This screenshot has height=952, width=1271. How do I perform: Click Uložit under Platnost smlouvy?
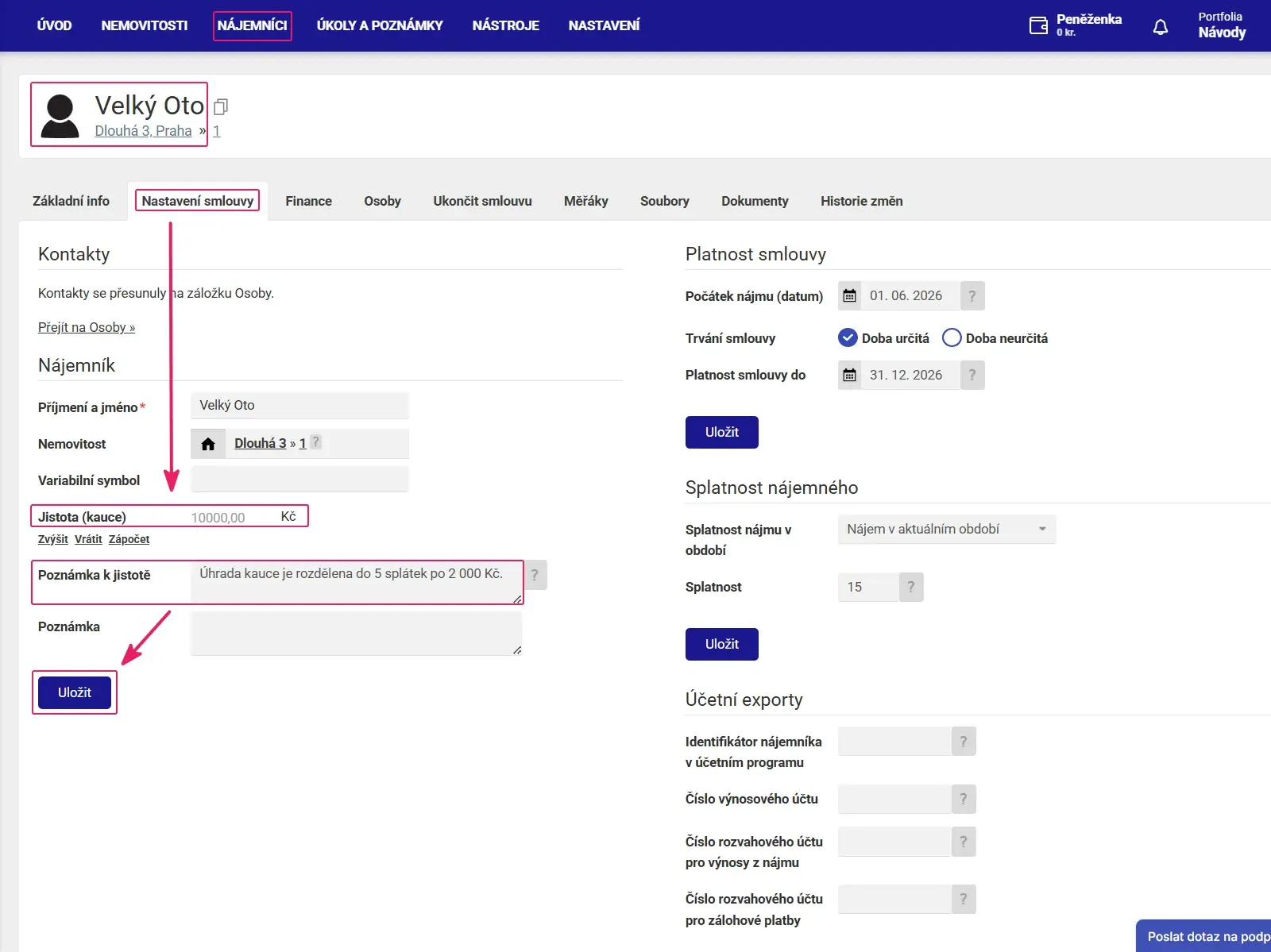[722, 432]
